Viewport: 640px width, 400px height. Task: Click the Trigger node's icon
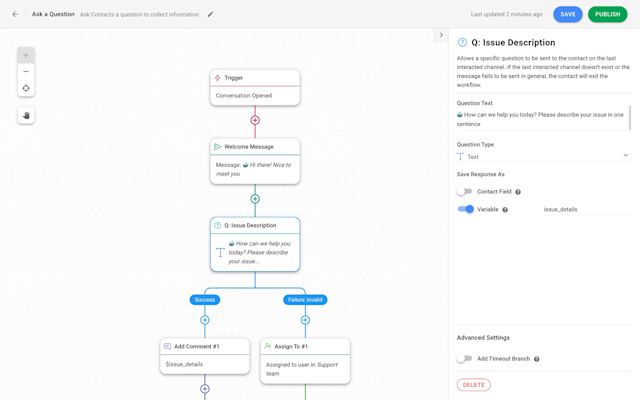tap(218, 78)
